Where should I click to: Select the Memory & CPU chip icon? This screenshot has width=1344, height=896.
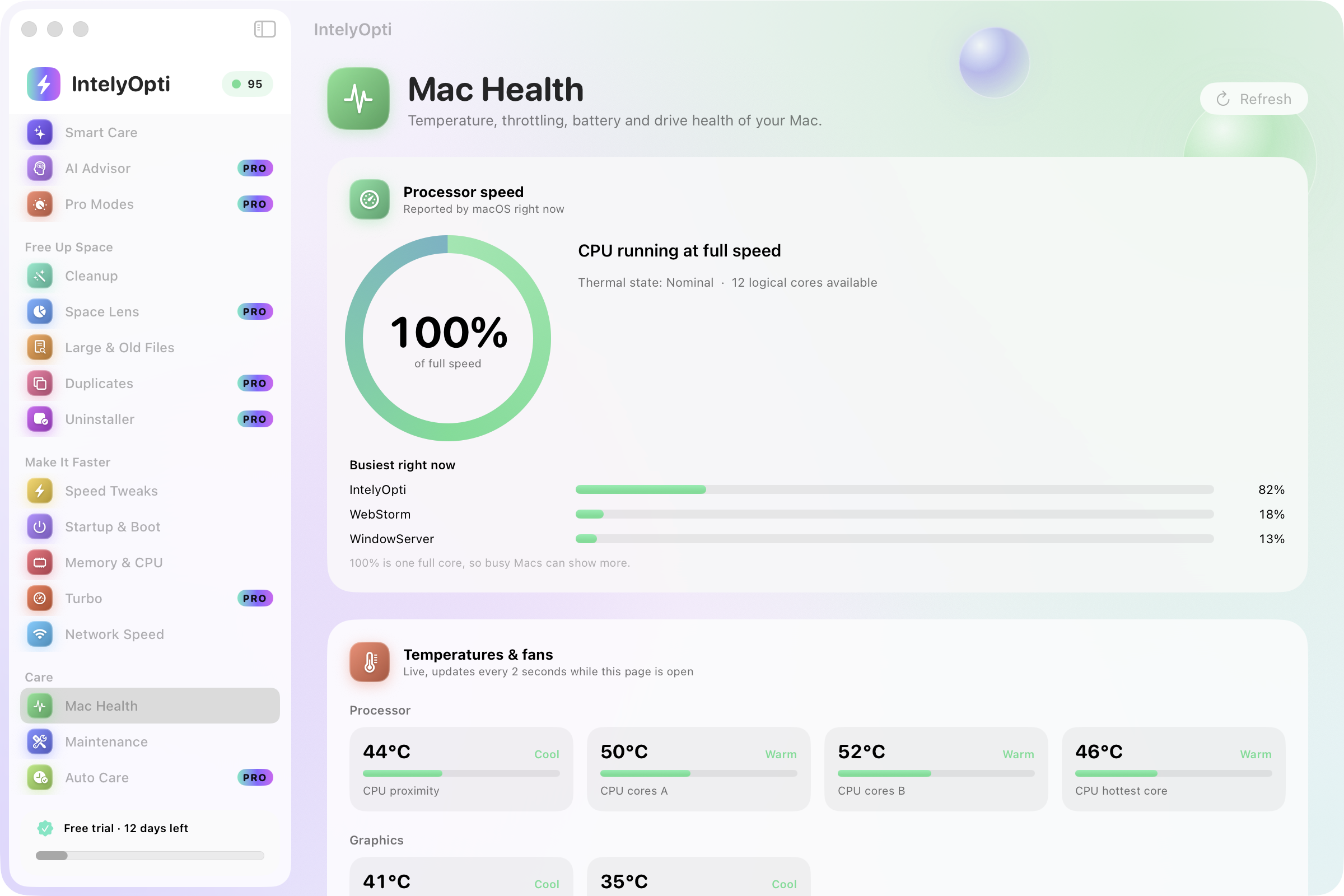coord(40,563)
